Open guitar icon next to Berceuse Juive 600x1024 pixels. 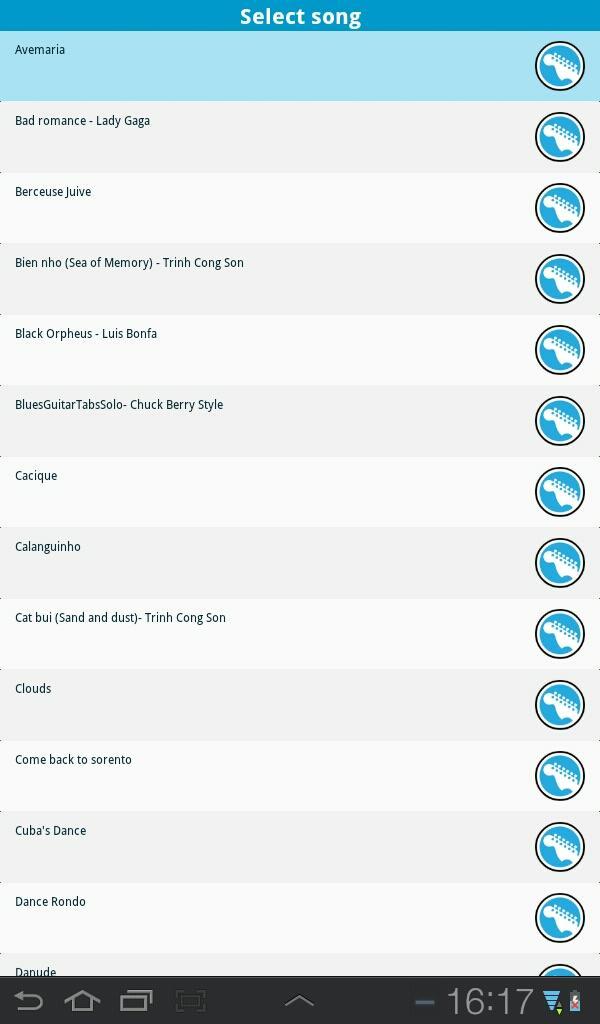pyautogui.click(x=560, y=208)
